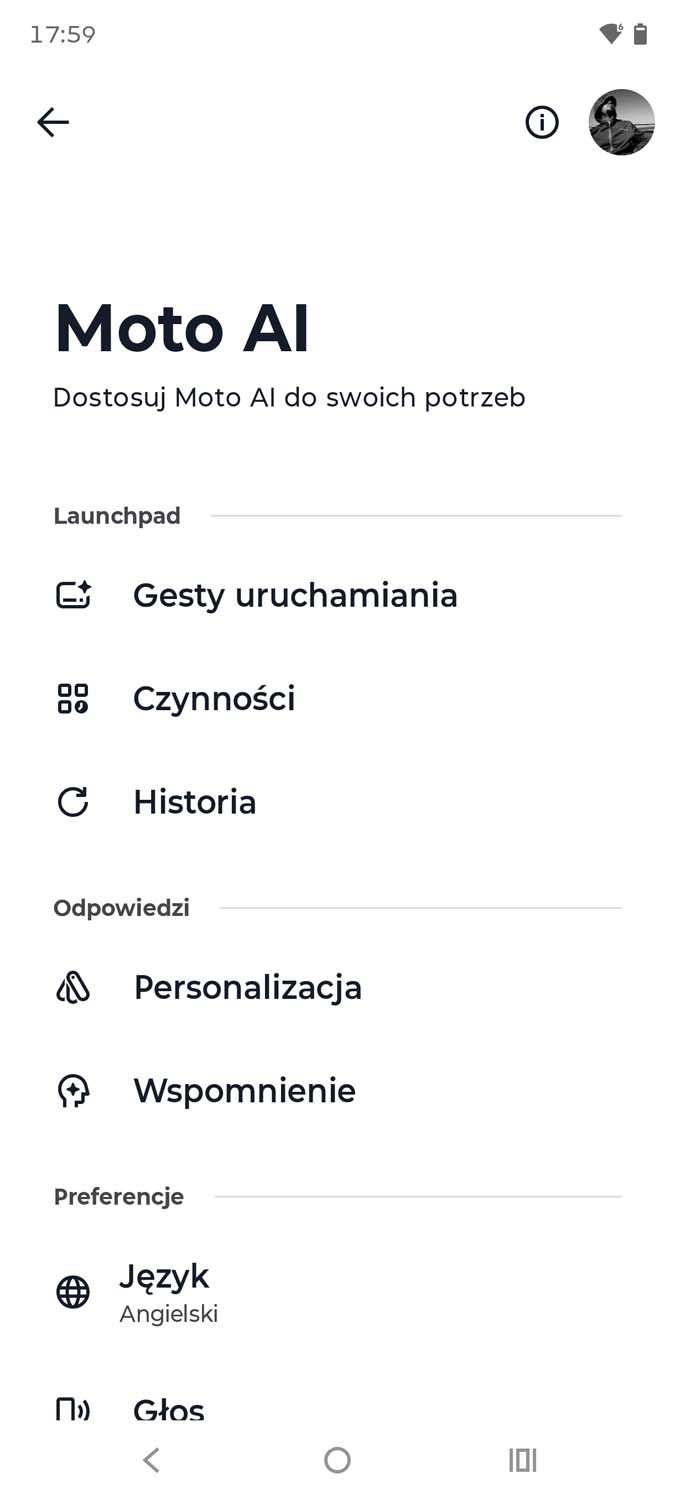The width and height of the screenshot is (675, 1500).
Task: Tap the Czynności grid icon
Action: 73,698
